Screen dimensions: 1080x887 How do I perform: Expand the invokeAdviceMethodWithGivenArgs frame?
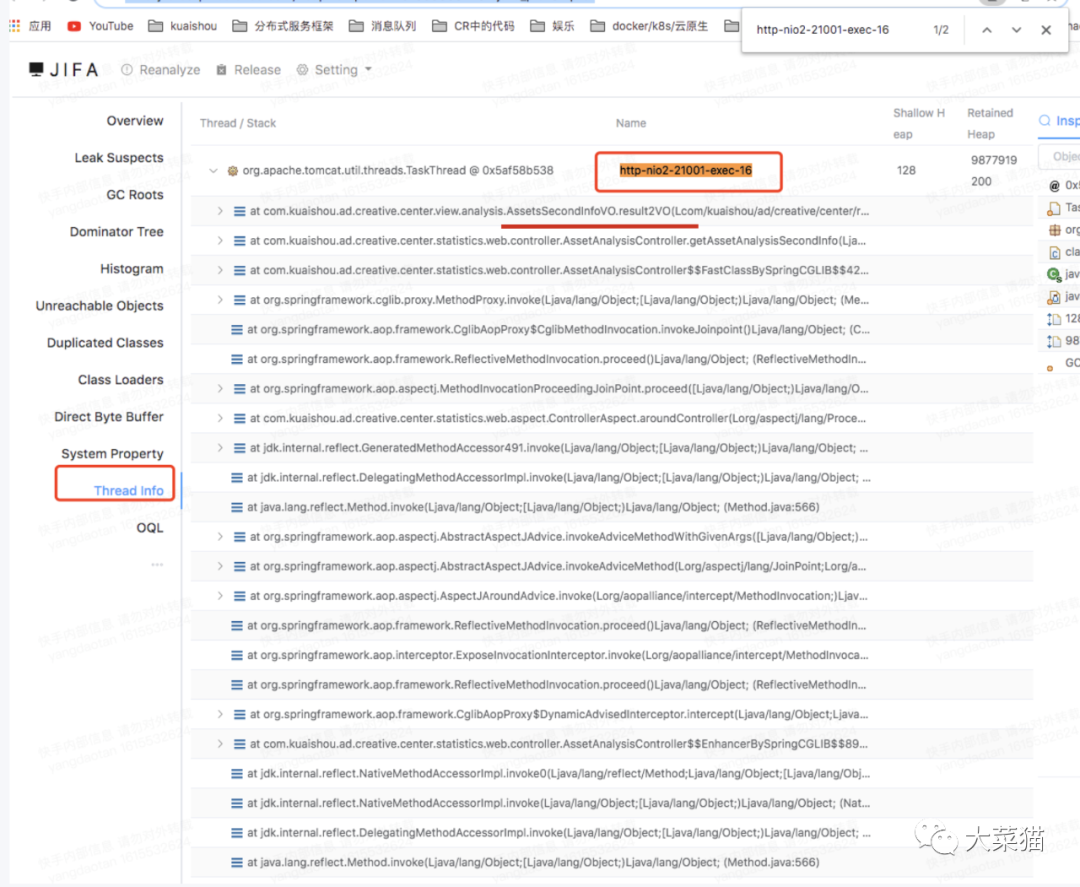[220, 536]
